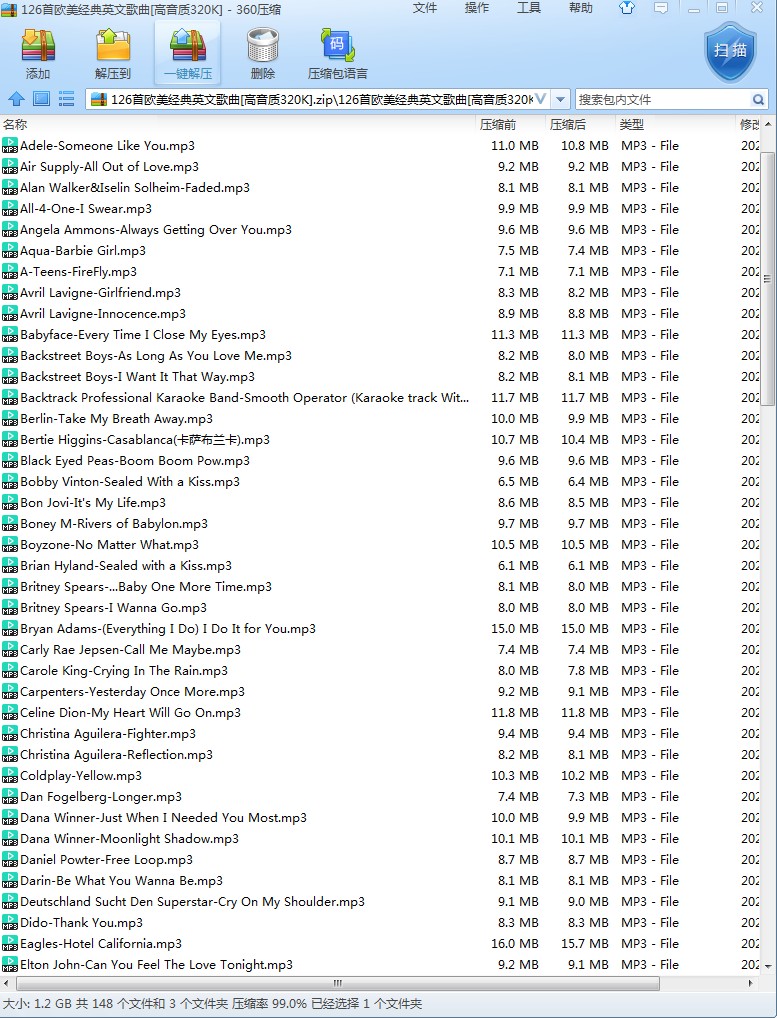Click the blue 扫描 scan shield

(730, 52)
